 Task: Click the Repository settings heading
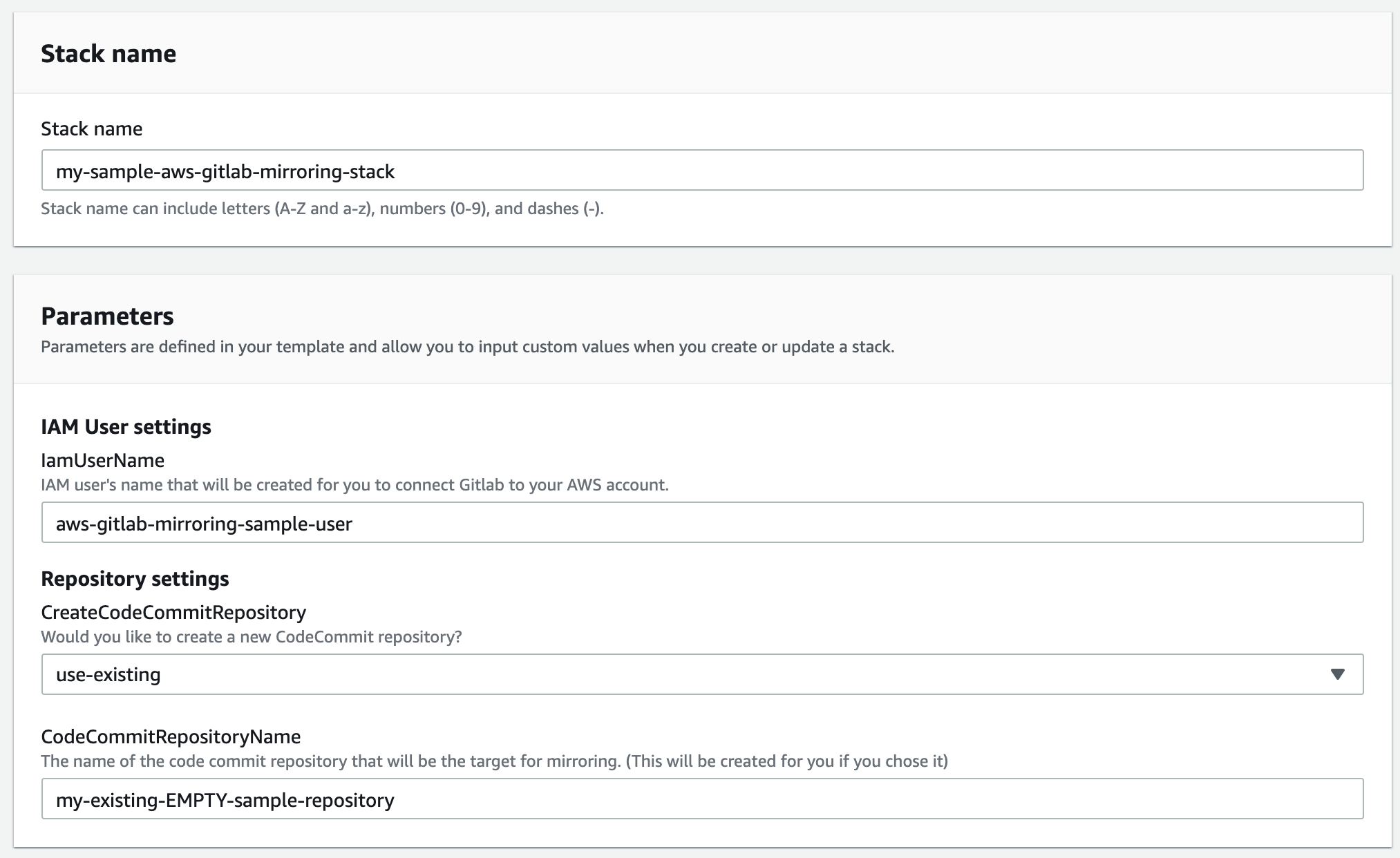pos(135,579)
